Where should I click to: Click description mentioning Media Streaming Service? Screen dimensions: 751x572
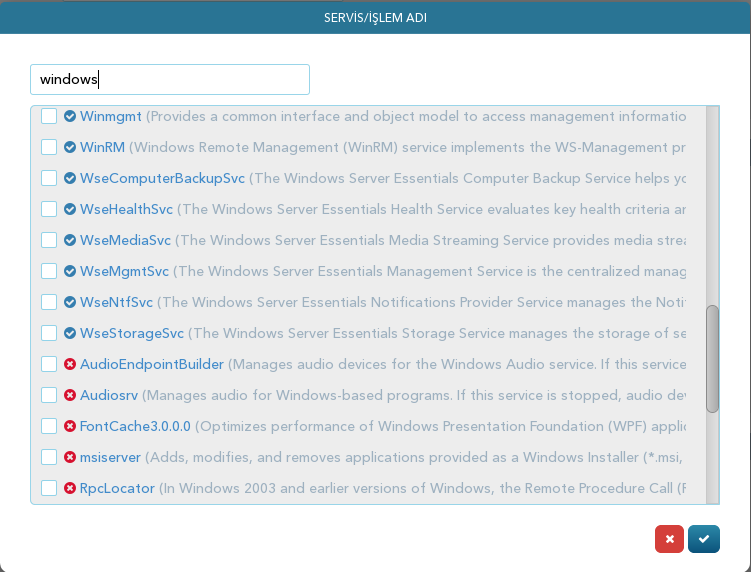click(x=431, y=240)
